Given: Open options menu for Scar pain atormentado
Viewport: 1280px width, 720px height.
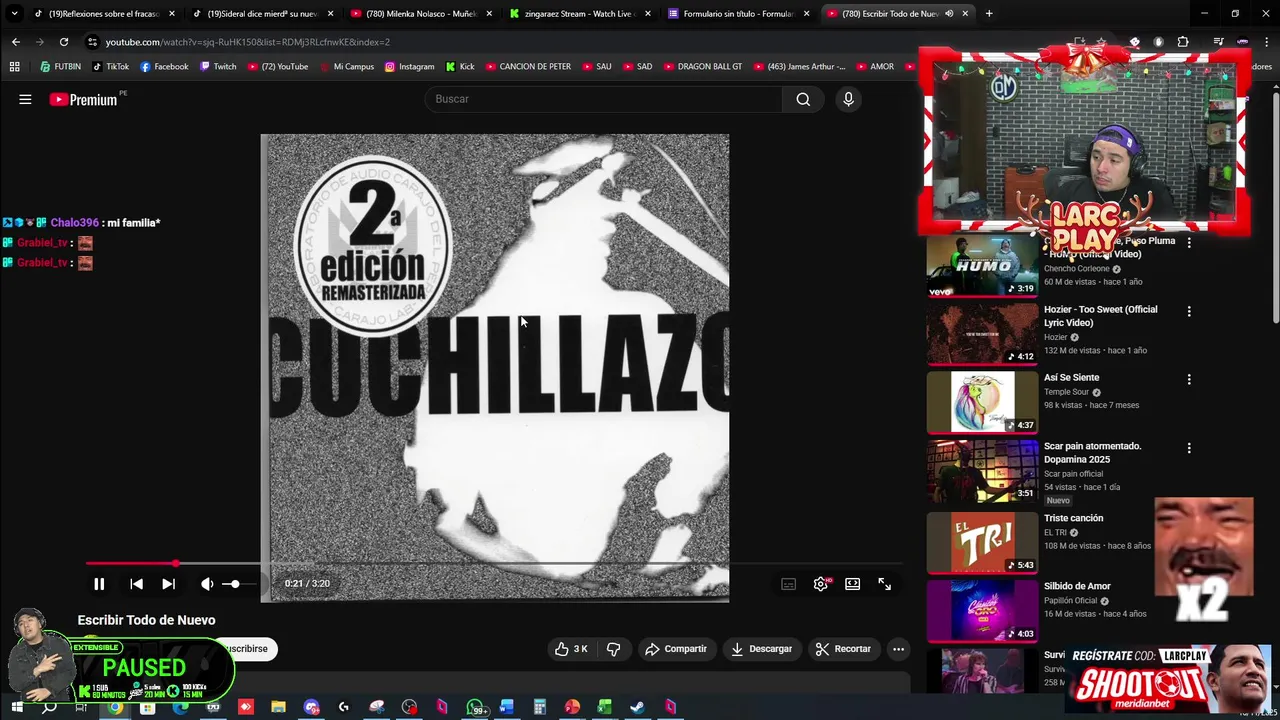Looking at the screenshot, I should [x=1189, y=448].
